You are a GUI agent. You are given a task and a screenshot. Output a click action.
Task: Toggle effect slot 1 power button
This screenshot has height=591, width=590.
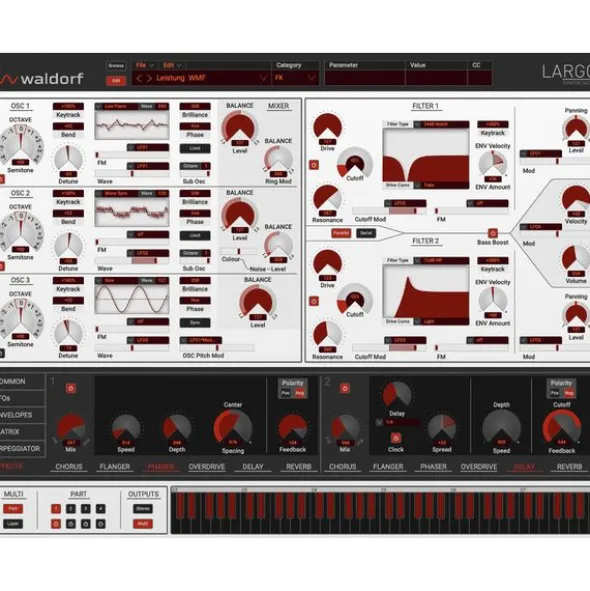point(70,388)
